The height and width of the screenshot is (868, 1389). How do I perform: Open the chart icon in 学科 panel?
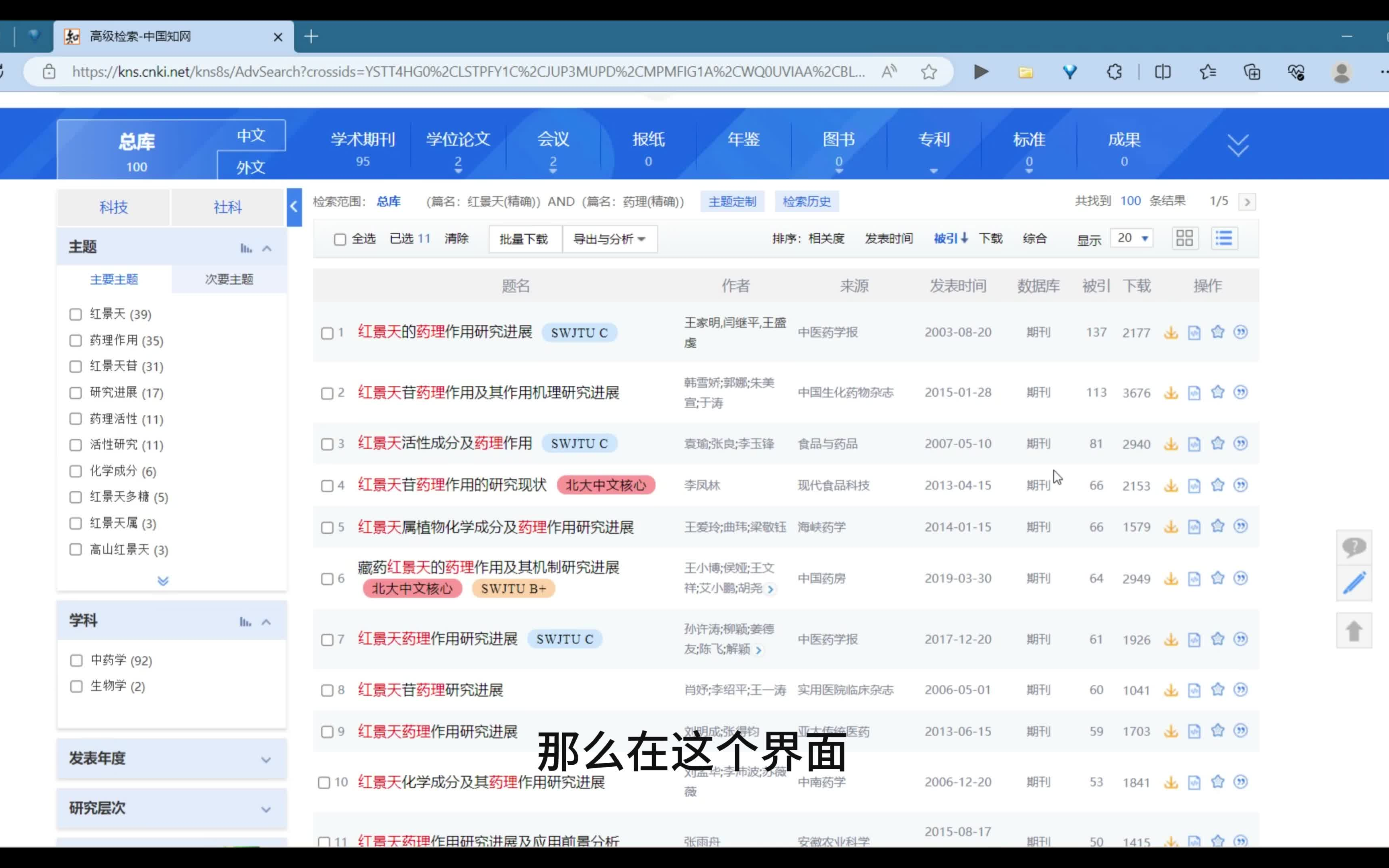[x=245, y=622]
